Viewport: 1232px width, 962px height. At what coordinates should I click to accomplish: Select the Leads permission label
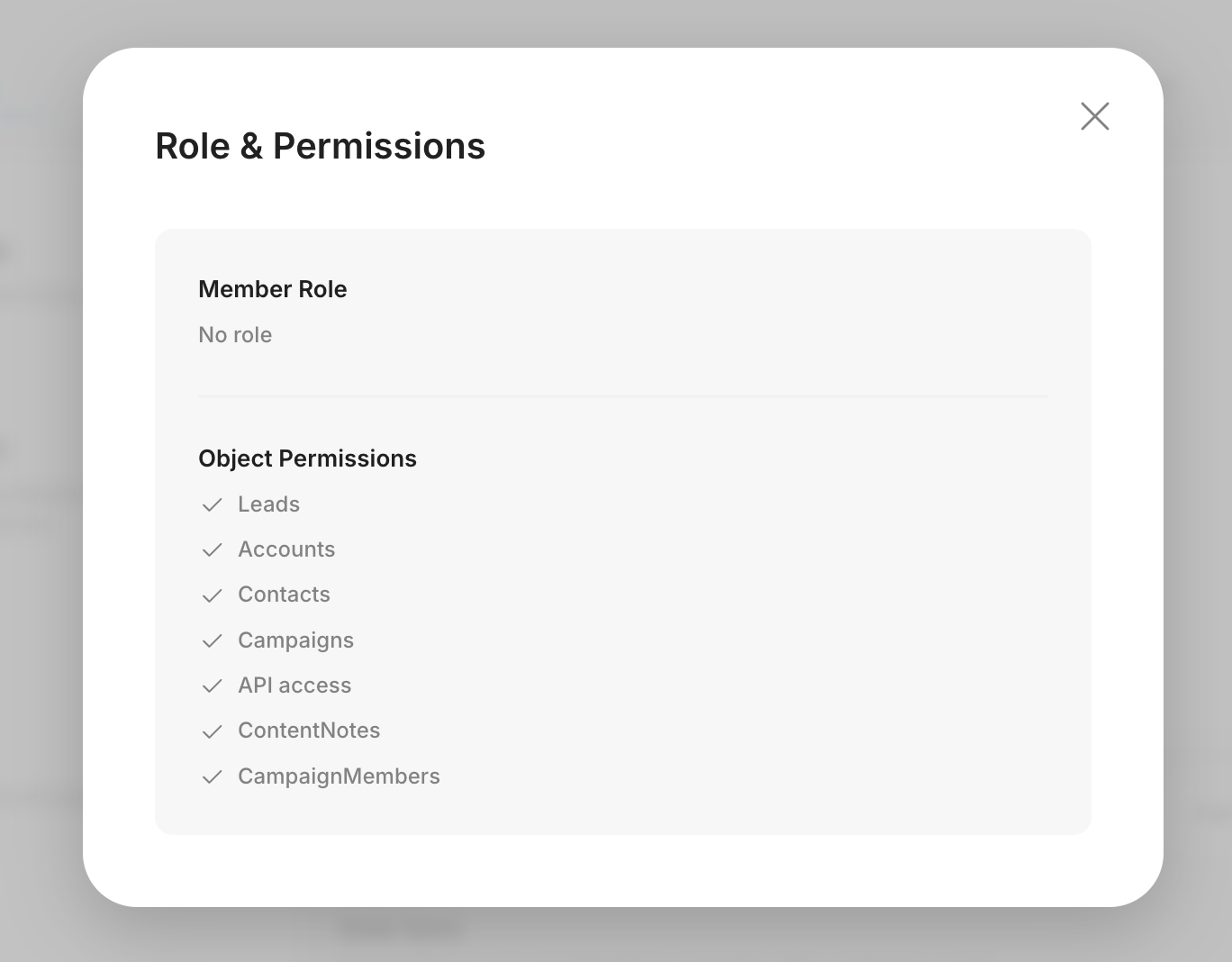[x=268, y=504]
